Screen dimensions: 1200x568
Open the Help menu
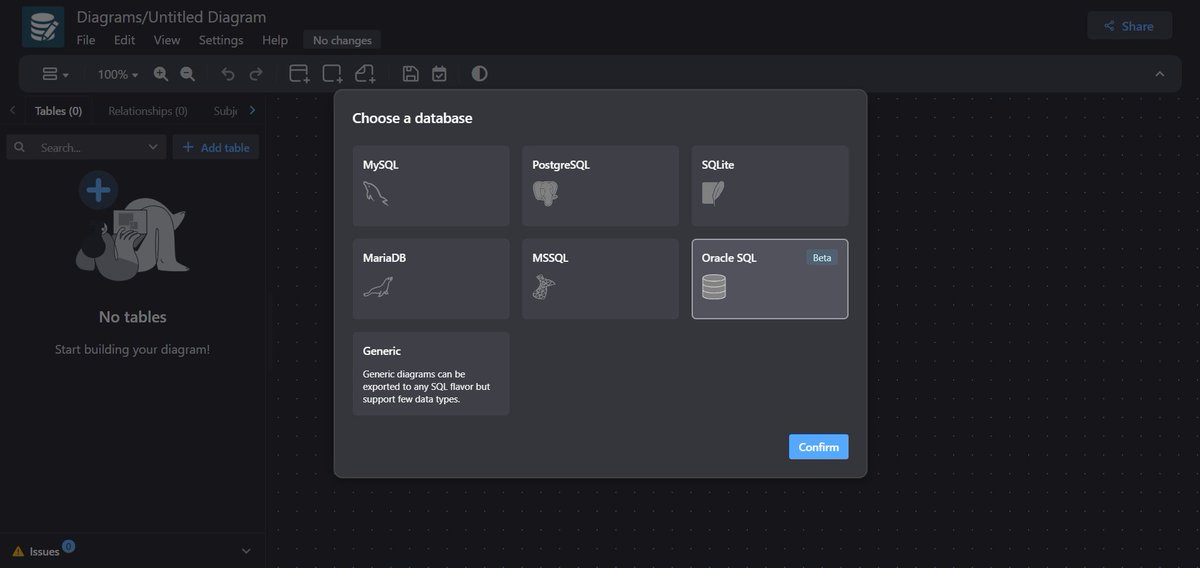click(x=275, y=40)
